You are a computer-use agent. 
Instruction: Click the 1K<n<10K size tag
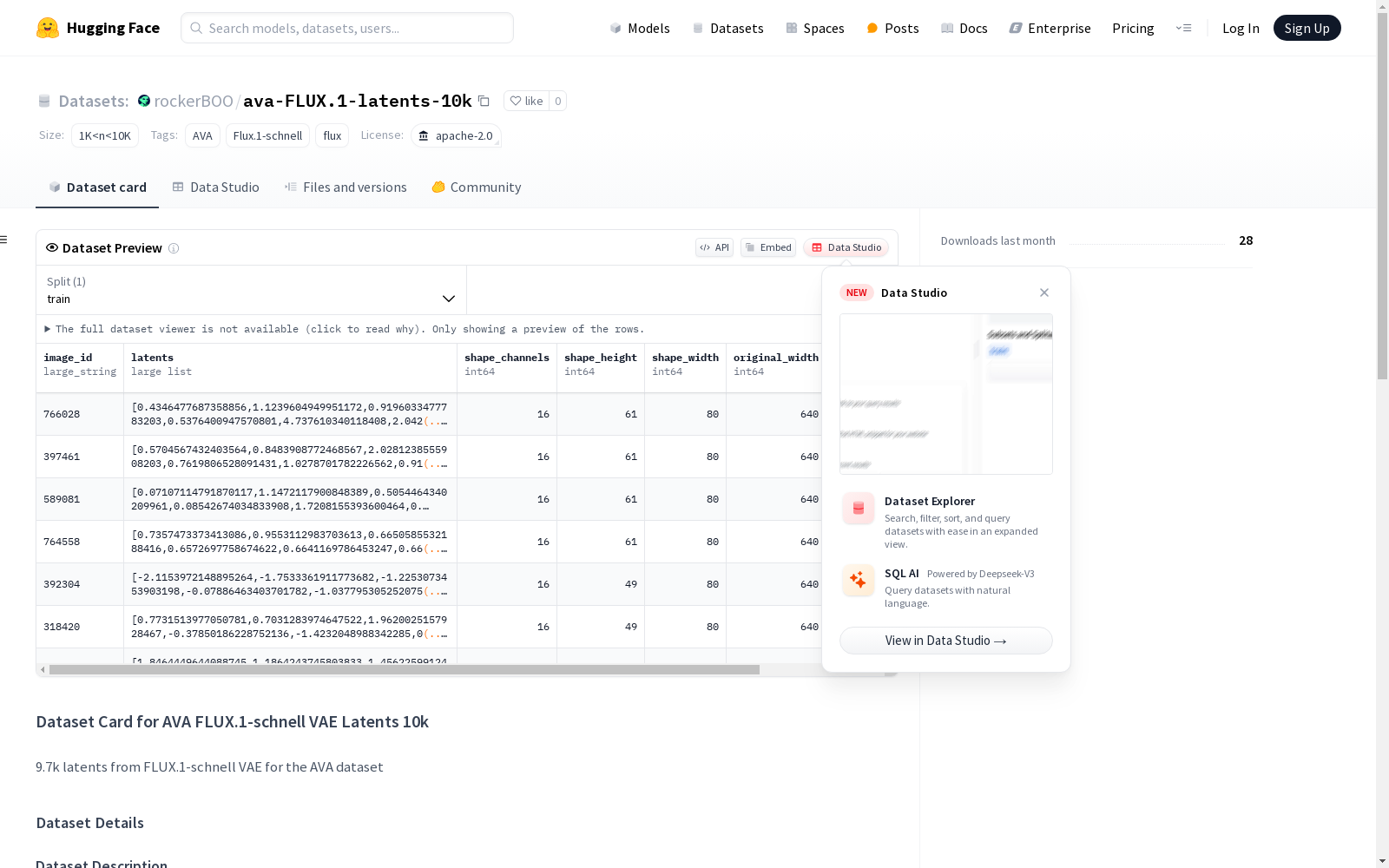click(105, 135)
